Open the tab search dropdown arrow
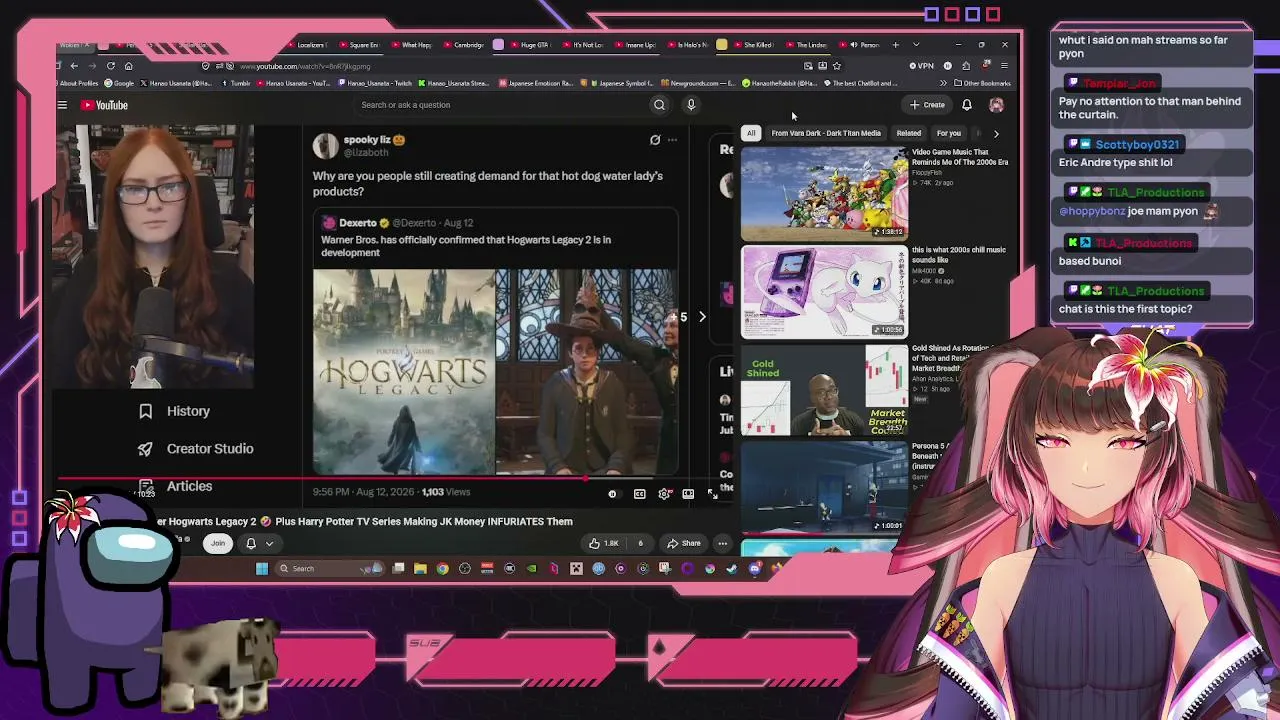Viewport: 1280px width, 720px height. pos(916,45)
